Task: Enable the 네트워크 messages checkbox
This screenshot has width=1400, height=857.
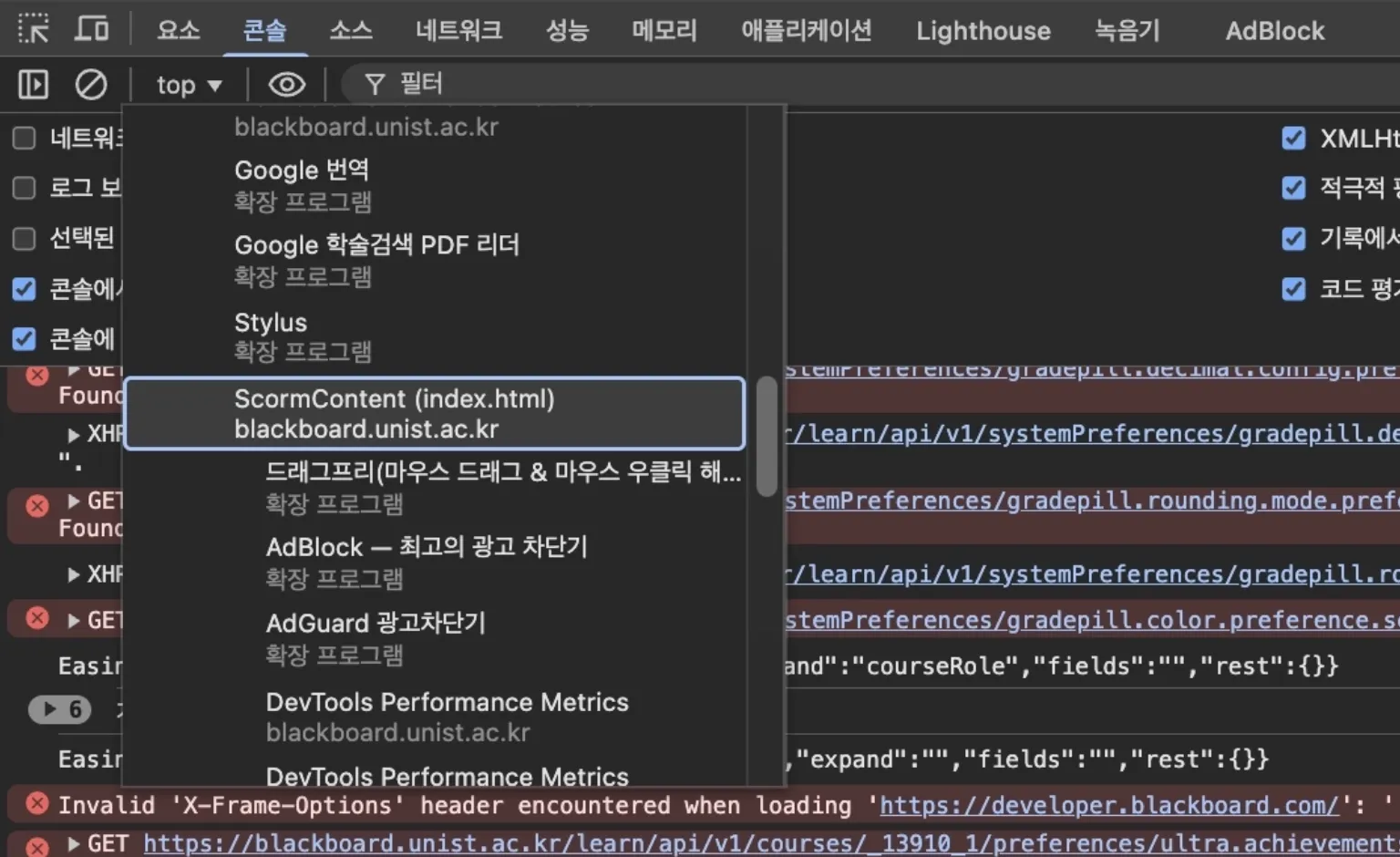Action: coord(25,139)
